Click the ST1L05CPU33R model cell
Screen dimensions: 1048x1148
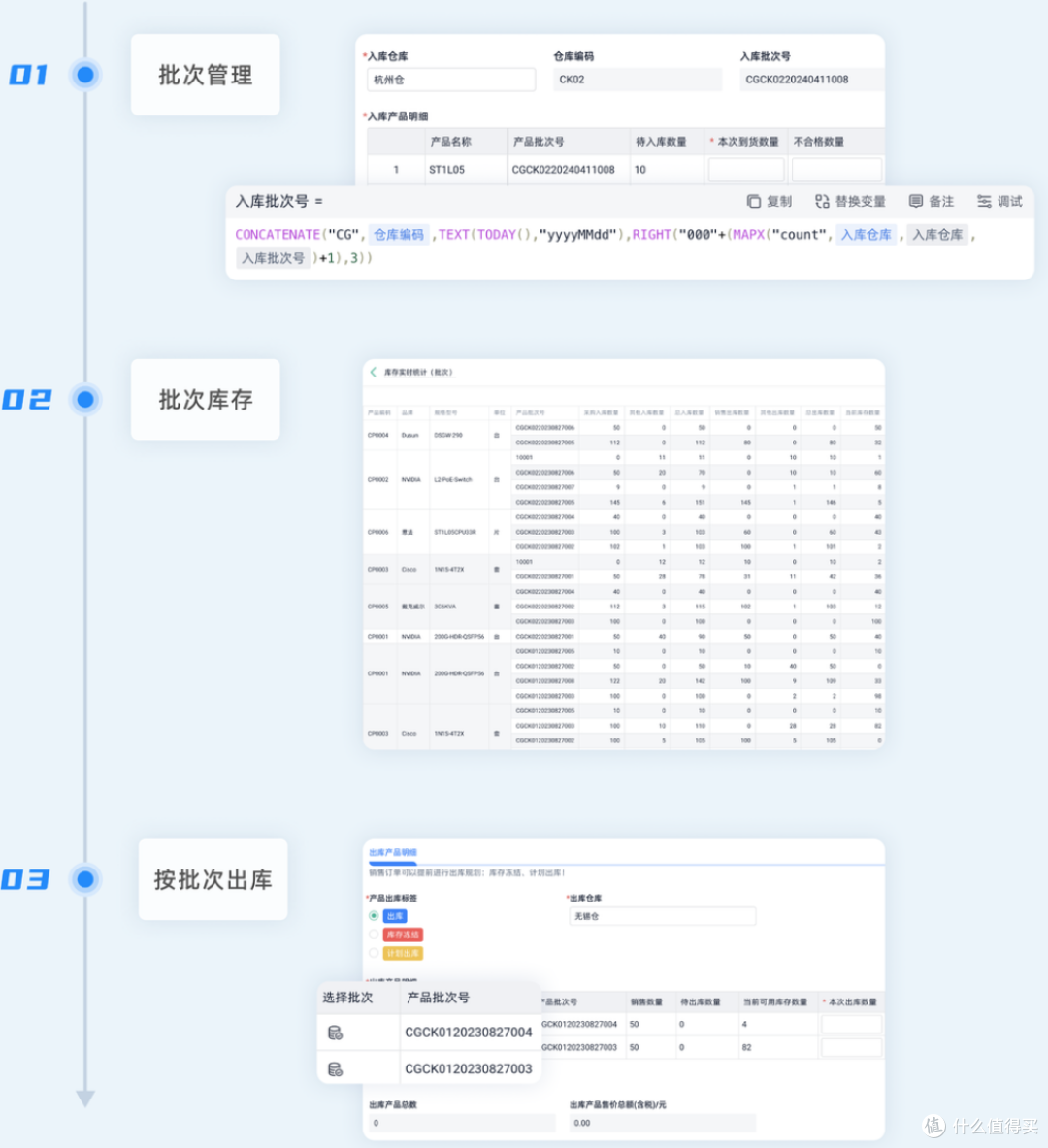click(455, 532)
